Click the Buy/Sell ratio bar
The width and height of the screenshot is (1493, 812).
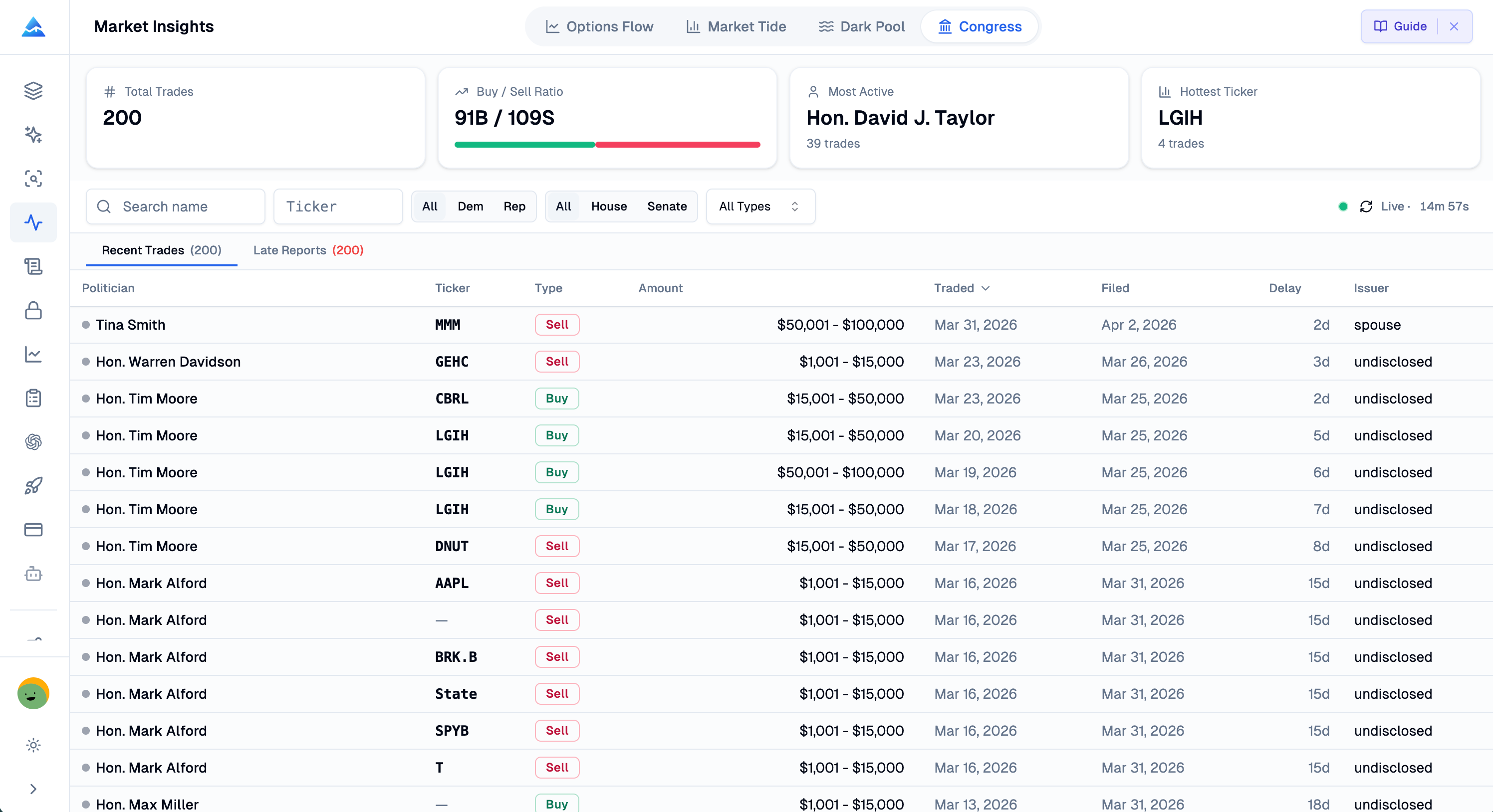point(607,145)
